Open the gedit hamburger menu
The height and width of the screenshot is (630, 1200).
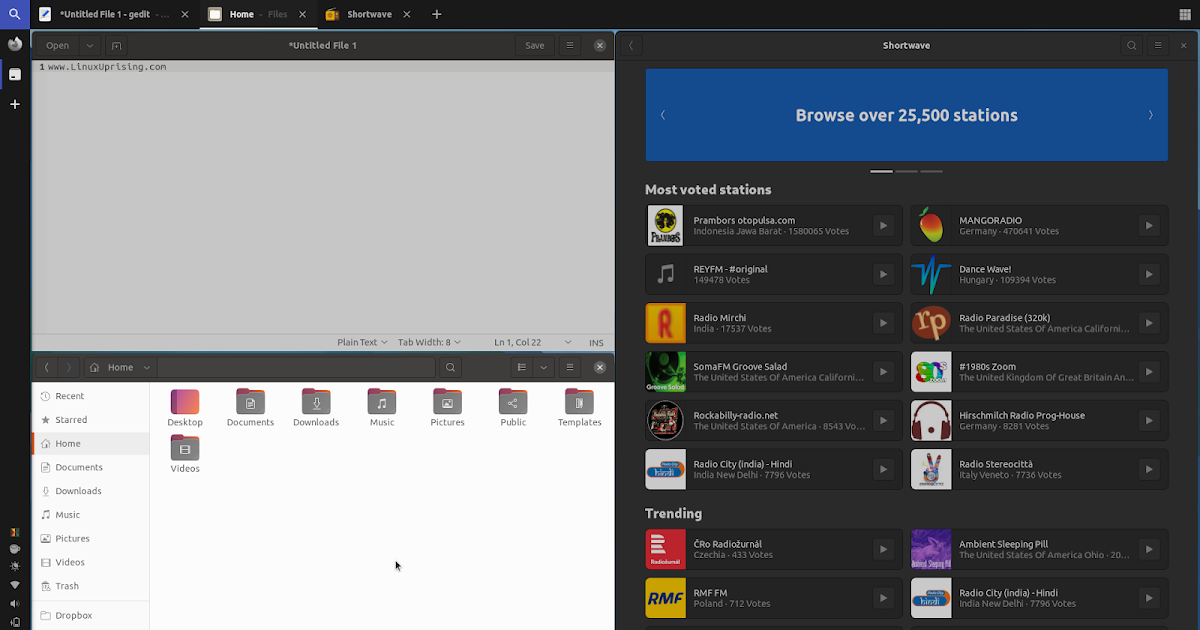569,45
